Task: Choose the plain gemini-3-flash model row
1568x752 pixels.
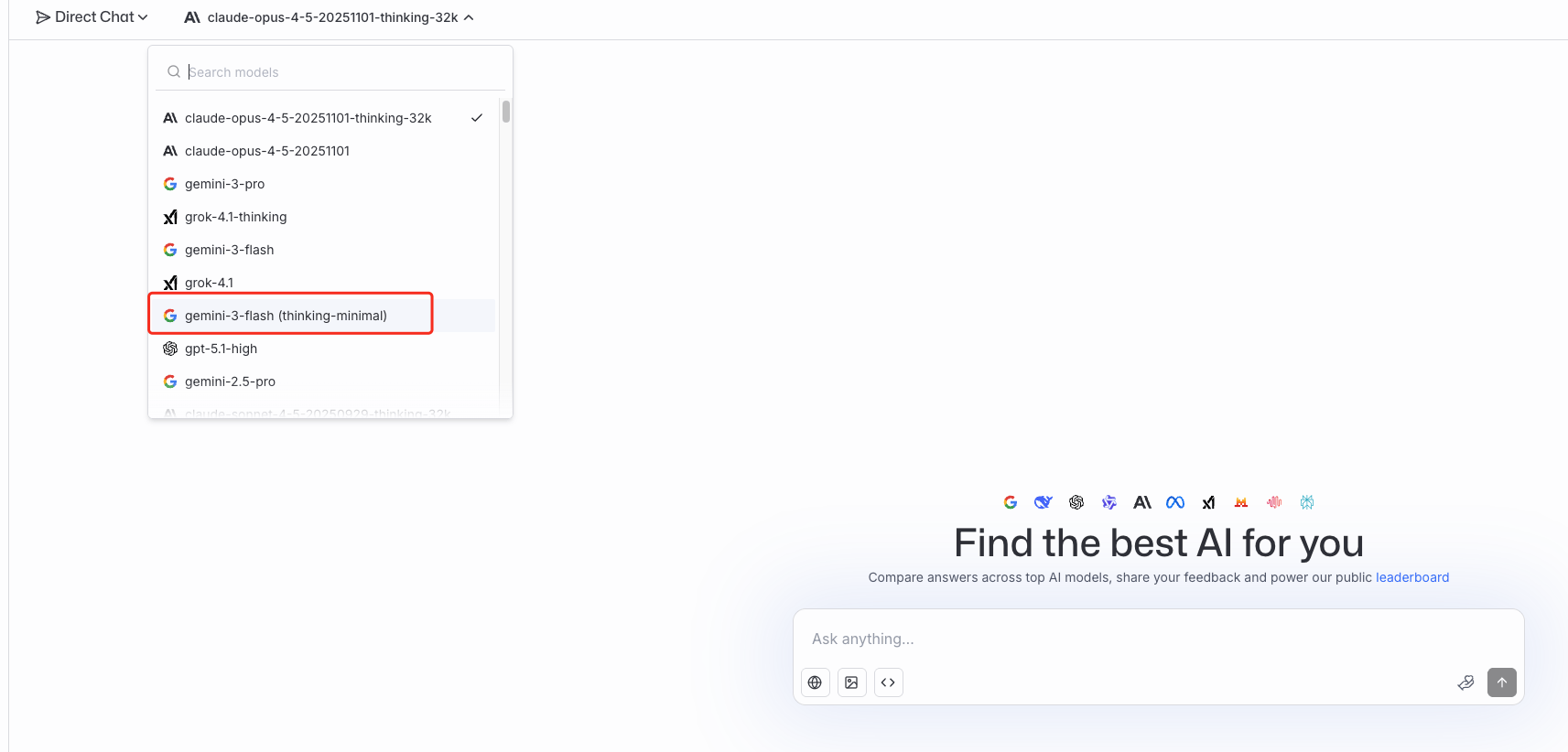Action: 323,250
